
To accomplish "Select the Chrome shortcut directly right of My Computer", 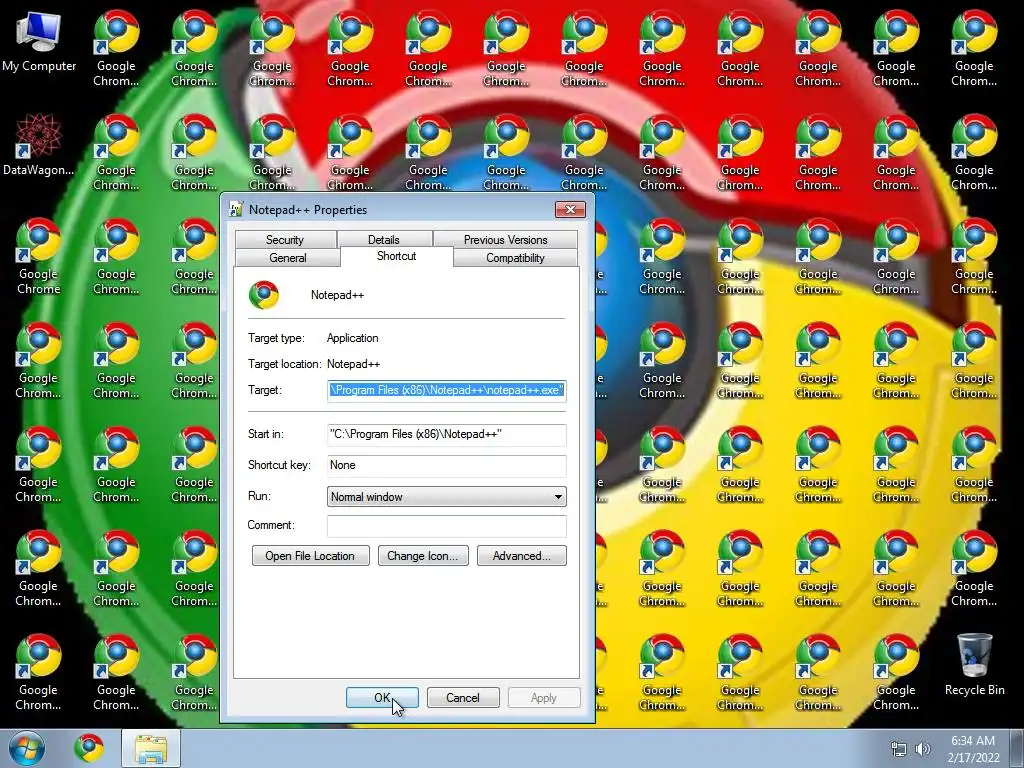I will (116, 48).
